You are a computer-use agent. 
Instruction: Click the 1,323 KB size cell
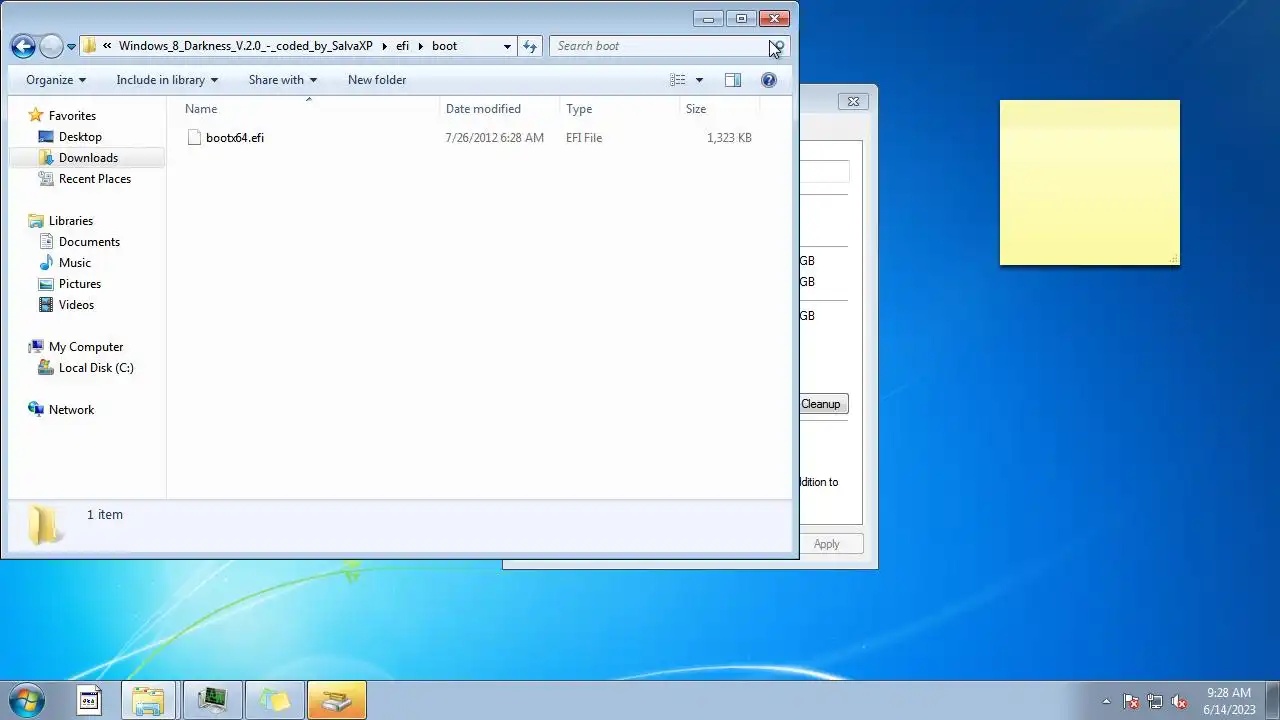729,138
